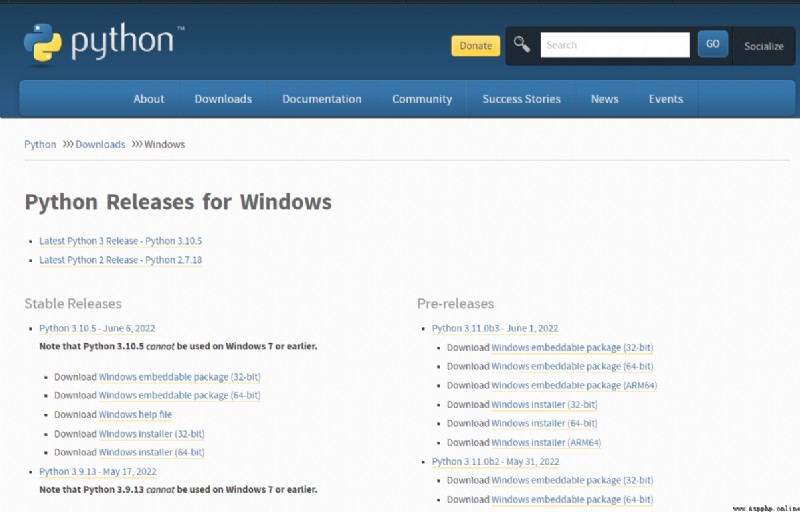Image resolution: width=800 pixels, height=512 pixels.
Task: Open Python 3.11.0b3 - June 1, 2022 link
Action: tap(495, 328)
